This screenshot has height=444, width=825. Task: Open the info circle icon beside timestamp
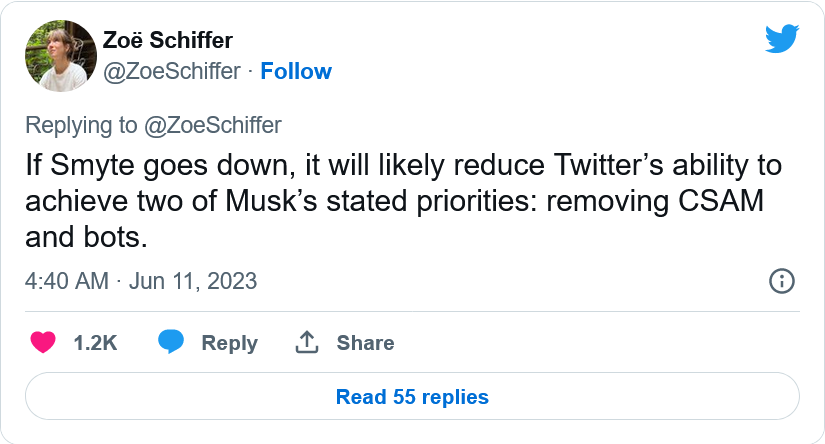[x=781, y=281]
